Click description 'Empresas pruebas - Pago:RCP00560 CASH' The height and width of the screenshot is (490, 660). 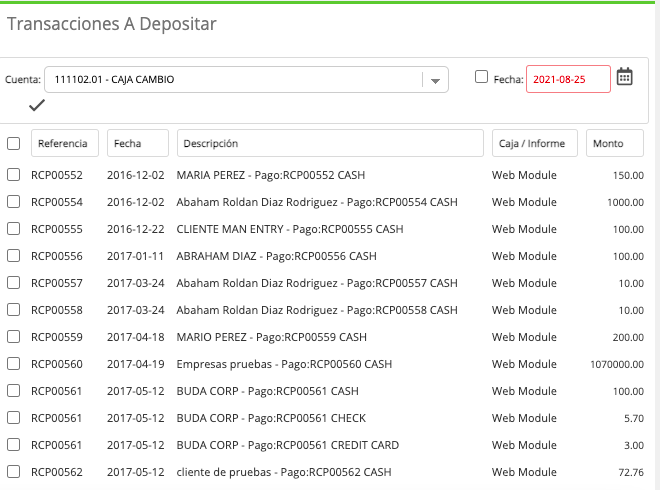[x=284, y=364]
